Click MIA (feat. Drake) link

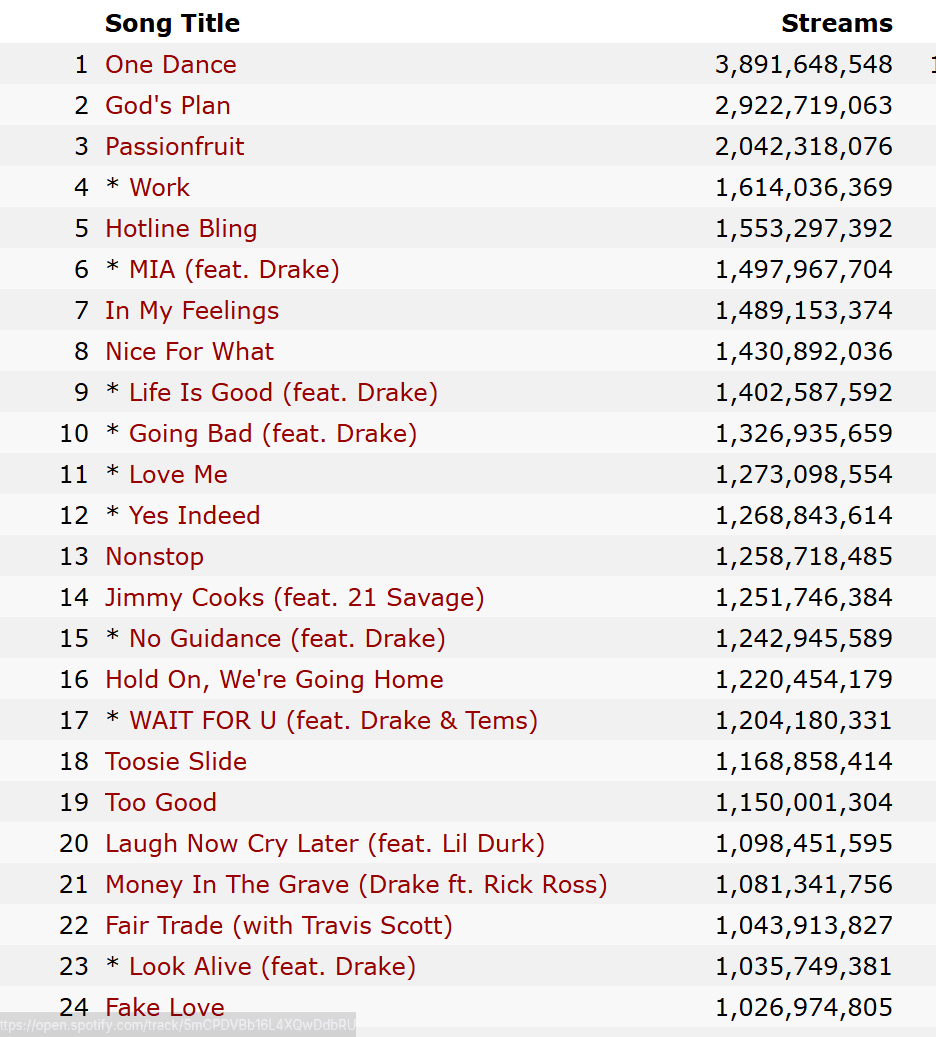(x=234, y=270)
